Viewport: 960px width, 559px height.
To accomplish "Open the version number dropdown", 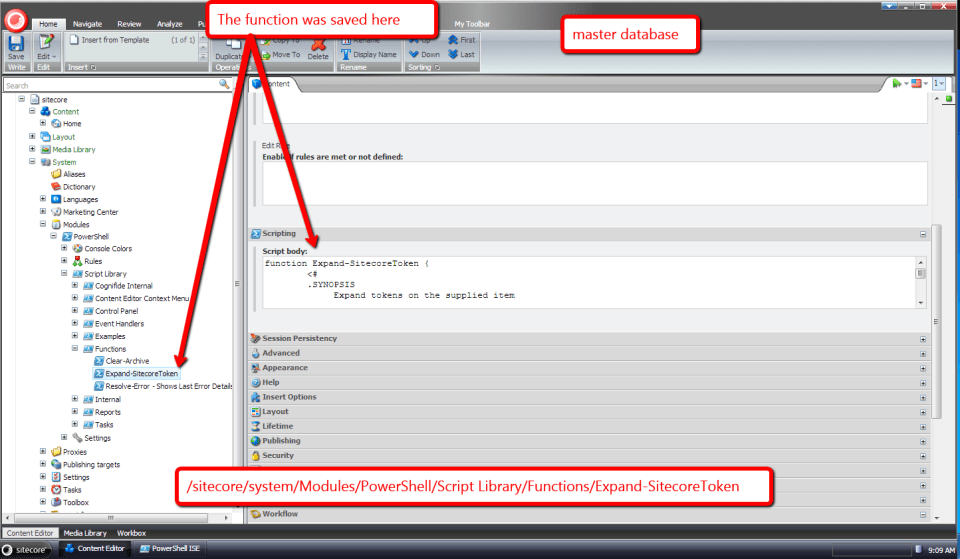I will 939,84.
